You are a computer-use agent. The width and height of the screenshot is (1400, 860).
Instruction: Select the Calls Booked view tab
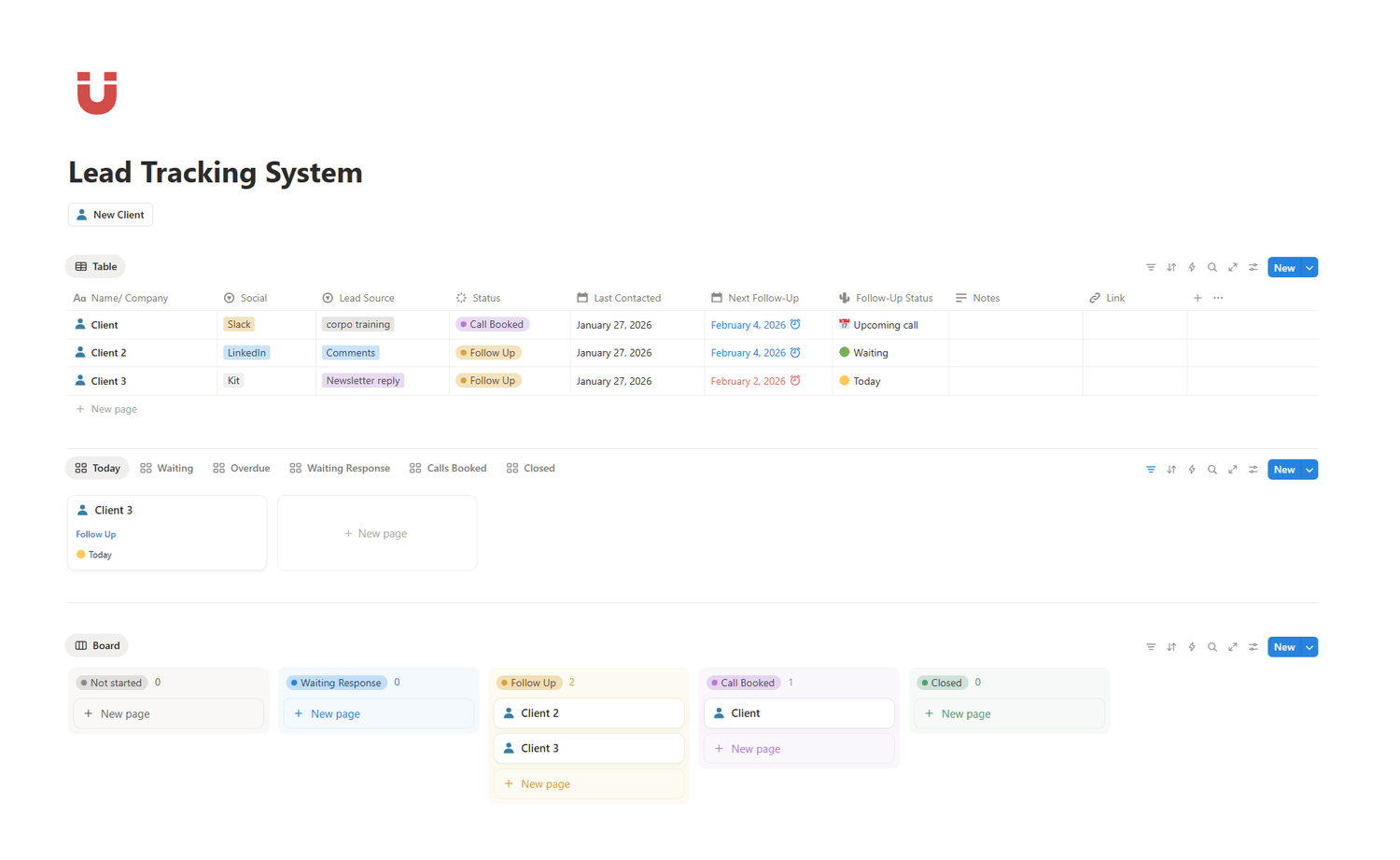coord(448,468)
